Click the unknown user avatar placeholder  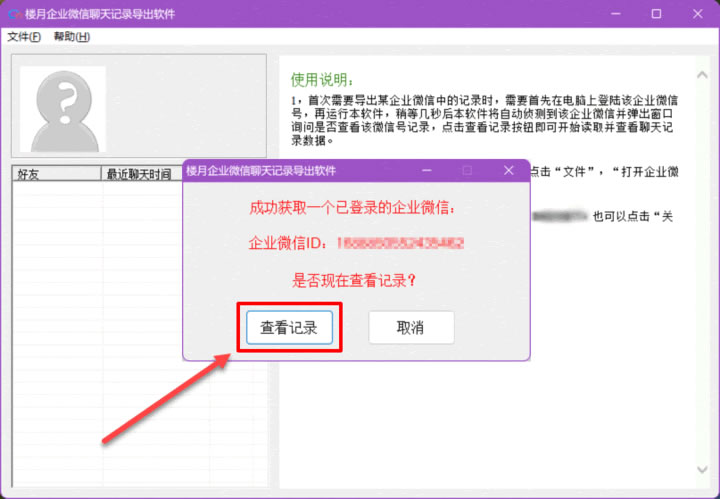(63, 109)
